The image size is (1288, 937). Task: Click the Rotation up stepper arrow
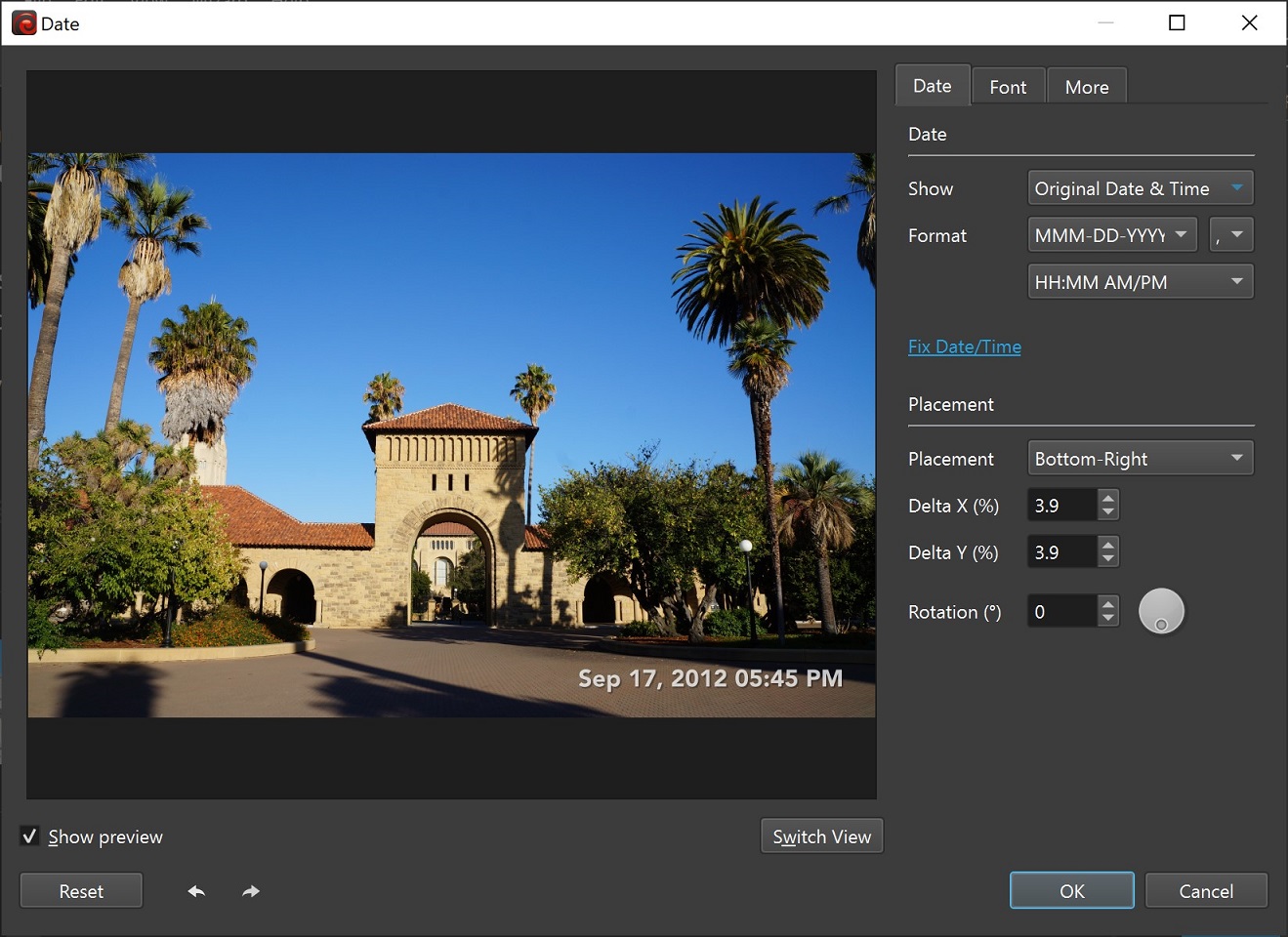(x=1107, y=604)
